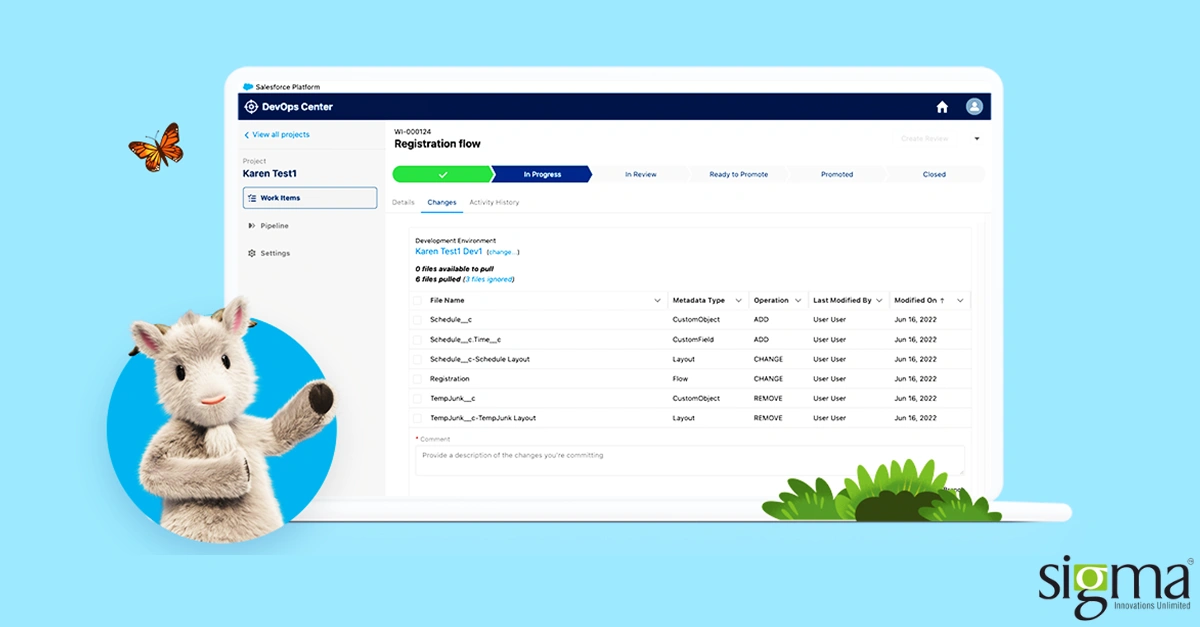
Task: Open the Operation column dropdown
Action: (798, 300)
